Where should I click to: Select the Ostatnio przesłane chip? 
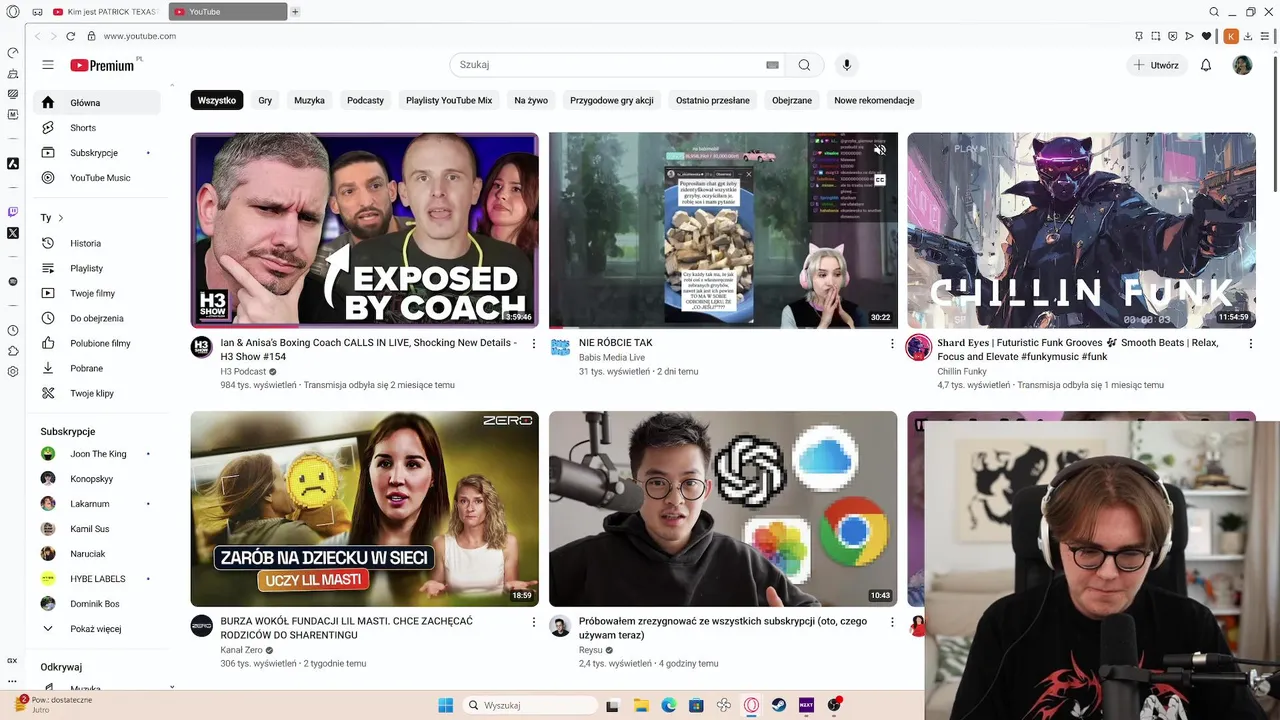[x=713, y=100]
